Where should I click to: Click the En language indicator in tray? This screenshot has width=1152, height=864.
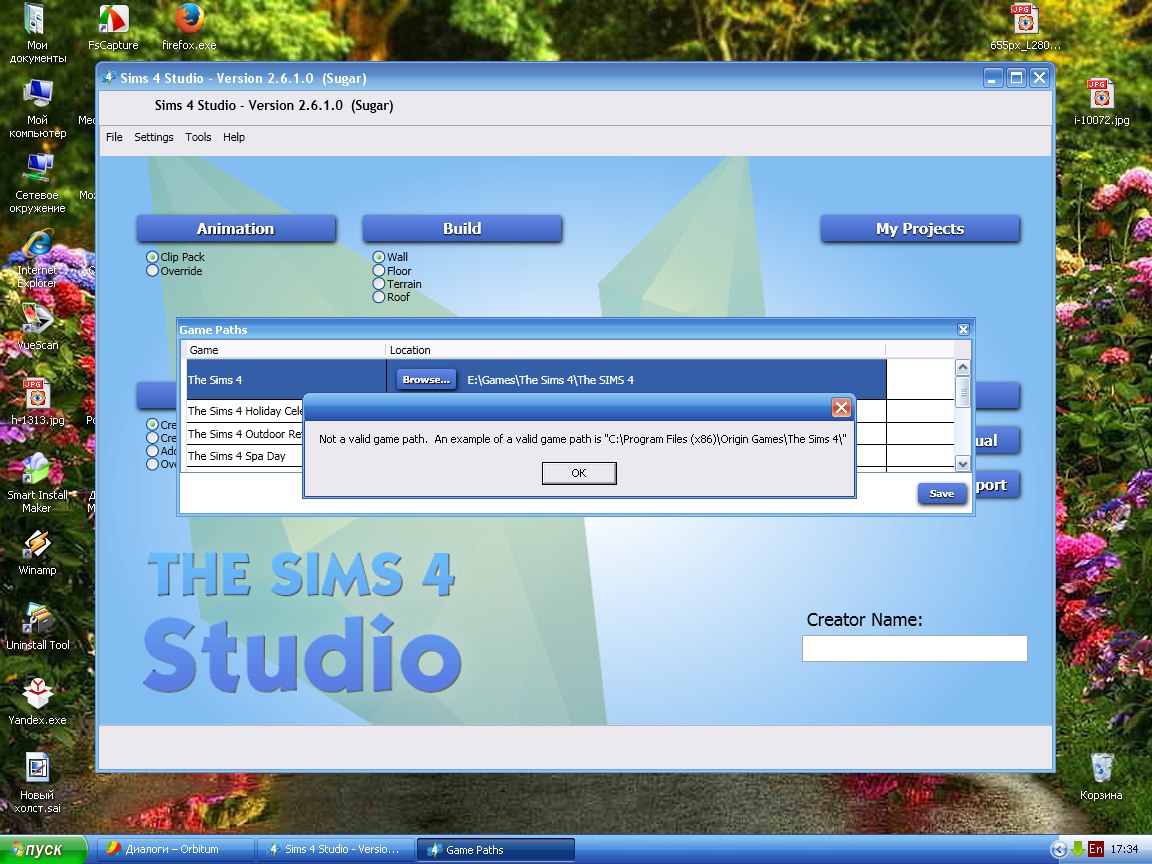1095,849
